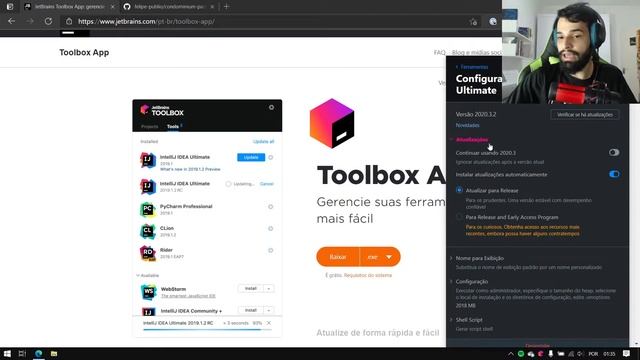Open the site info lock icon

point(69,22)
